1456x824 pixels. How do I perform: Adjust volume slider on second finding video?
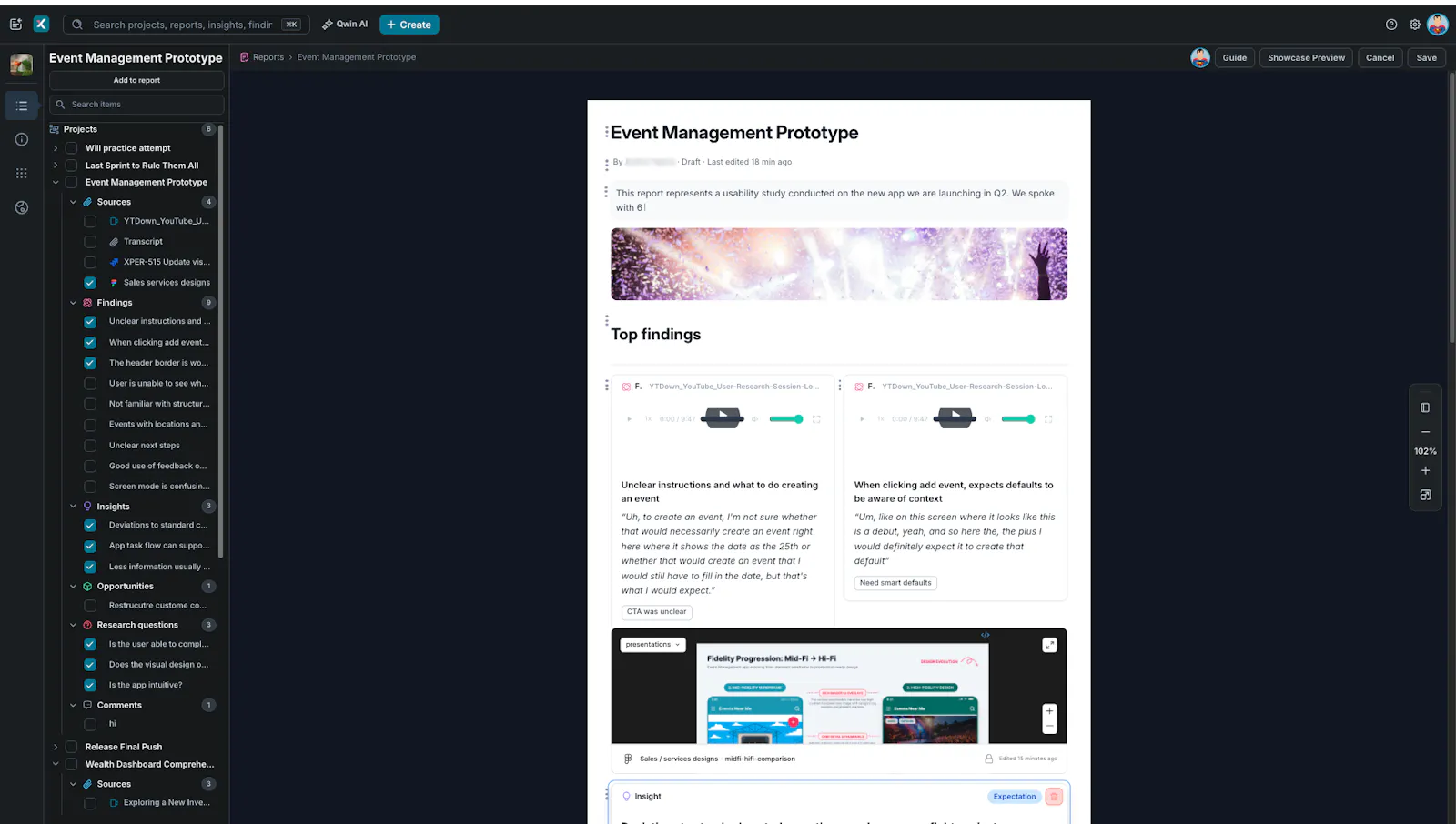click(x=1018, y=419)
